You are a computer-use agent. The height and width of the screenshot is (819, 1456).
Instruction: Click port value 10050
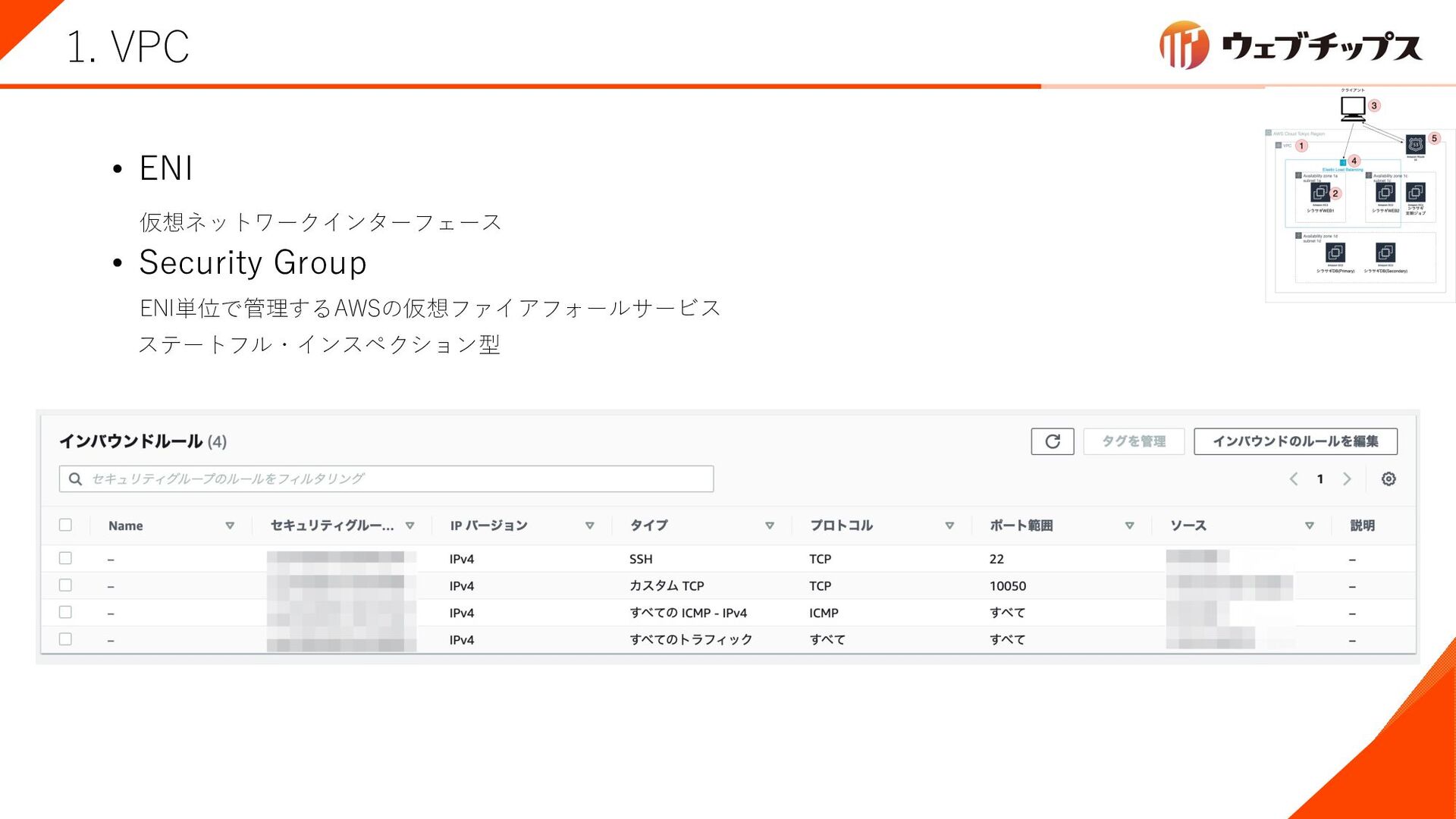tap(1008, 586)
